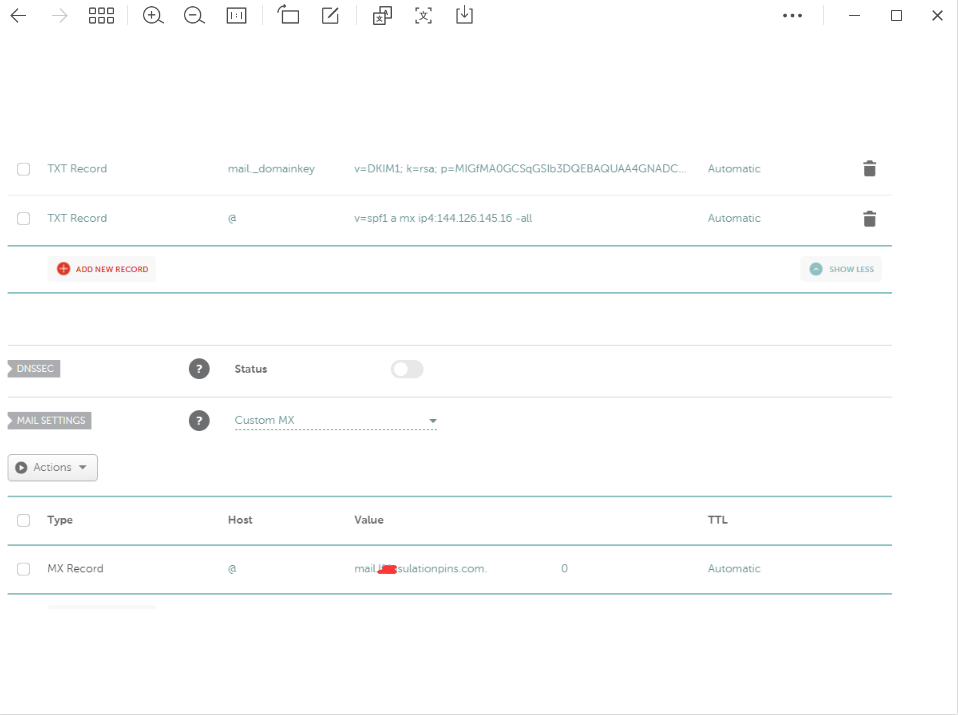
Task: Click Automatic TTL for the MX Record
Action: (734, 568)
